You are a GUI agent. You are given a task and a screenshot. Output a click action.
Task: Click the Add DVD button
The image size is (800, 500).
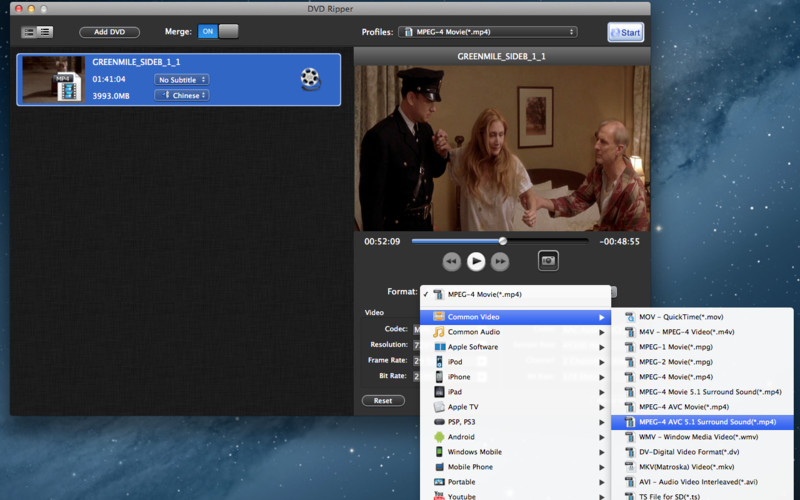(x=109, y=32)
